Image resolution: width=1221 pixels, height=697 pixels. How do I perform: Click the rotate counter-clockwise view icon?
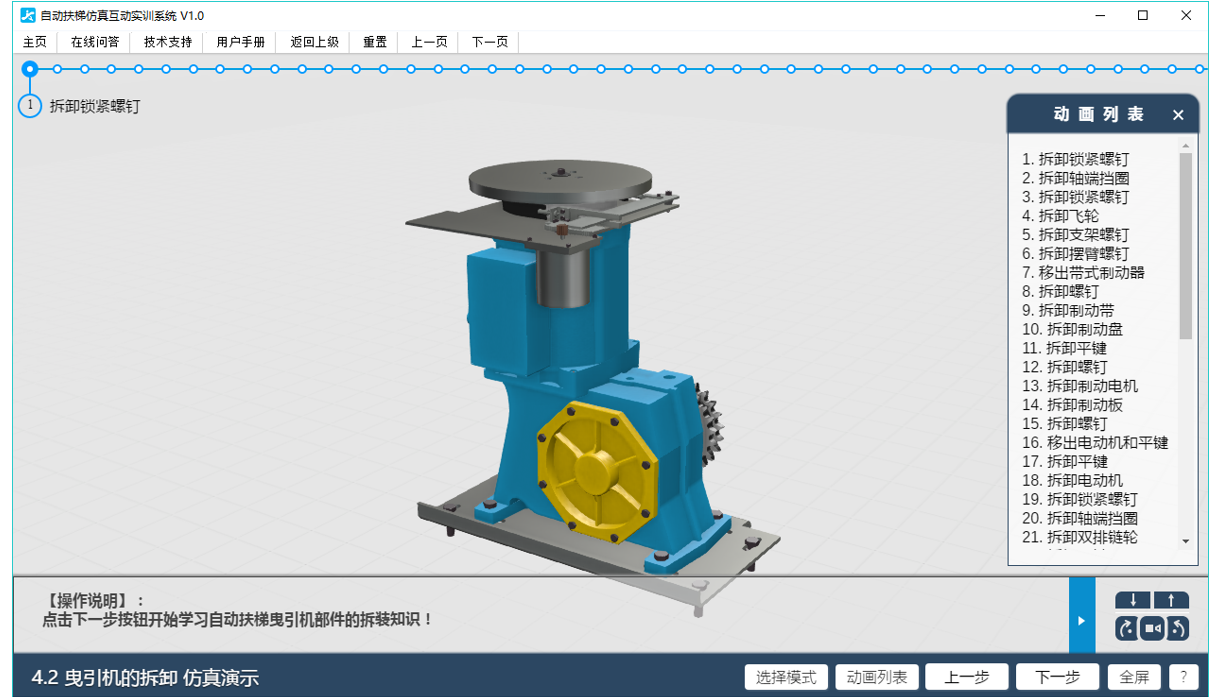click(1177, 628)
